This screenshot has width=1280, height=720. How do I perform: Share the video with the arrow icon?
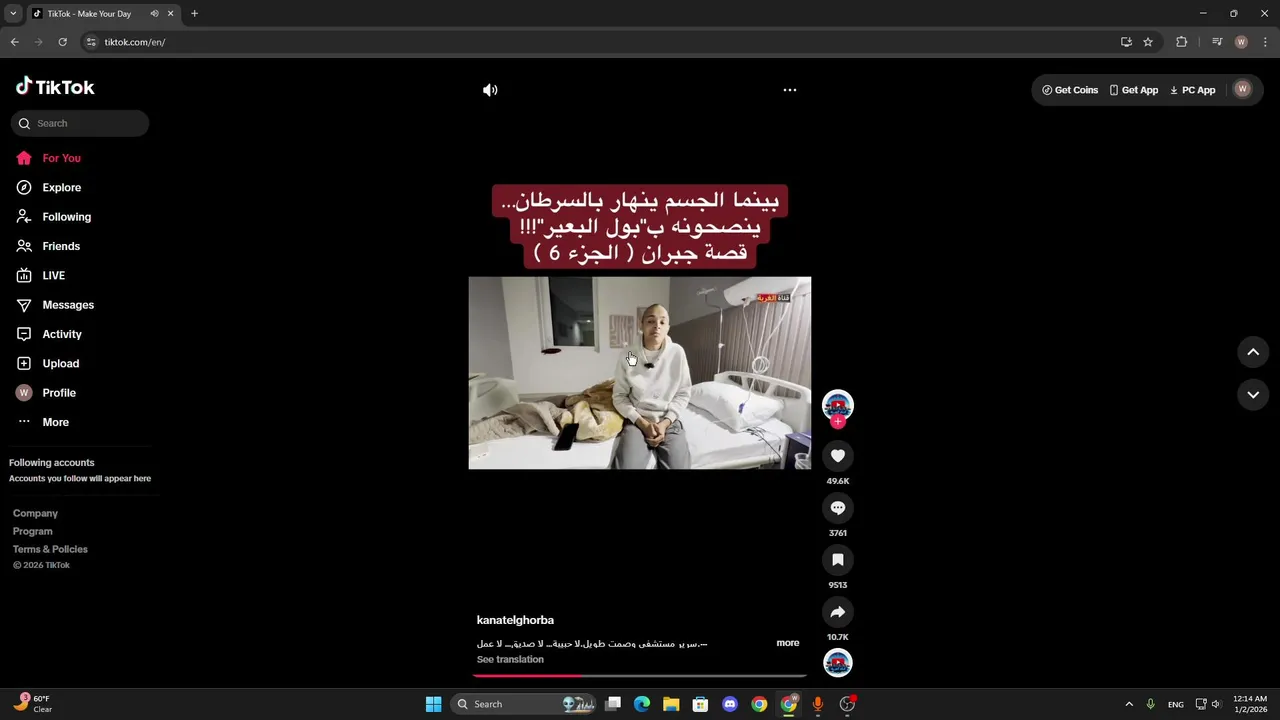click(x=838, y=612)
